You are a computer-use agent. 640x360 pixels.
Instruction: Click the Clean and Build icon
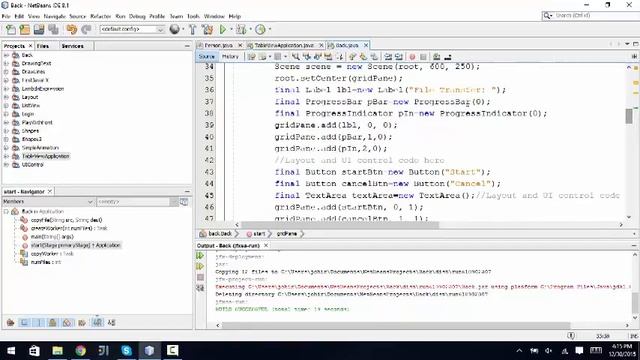coord(207,29)
